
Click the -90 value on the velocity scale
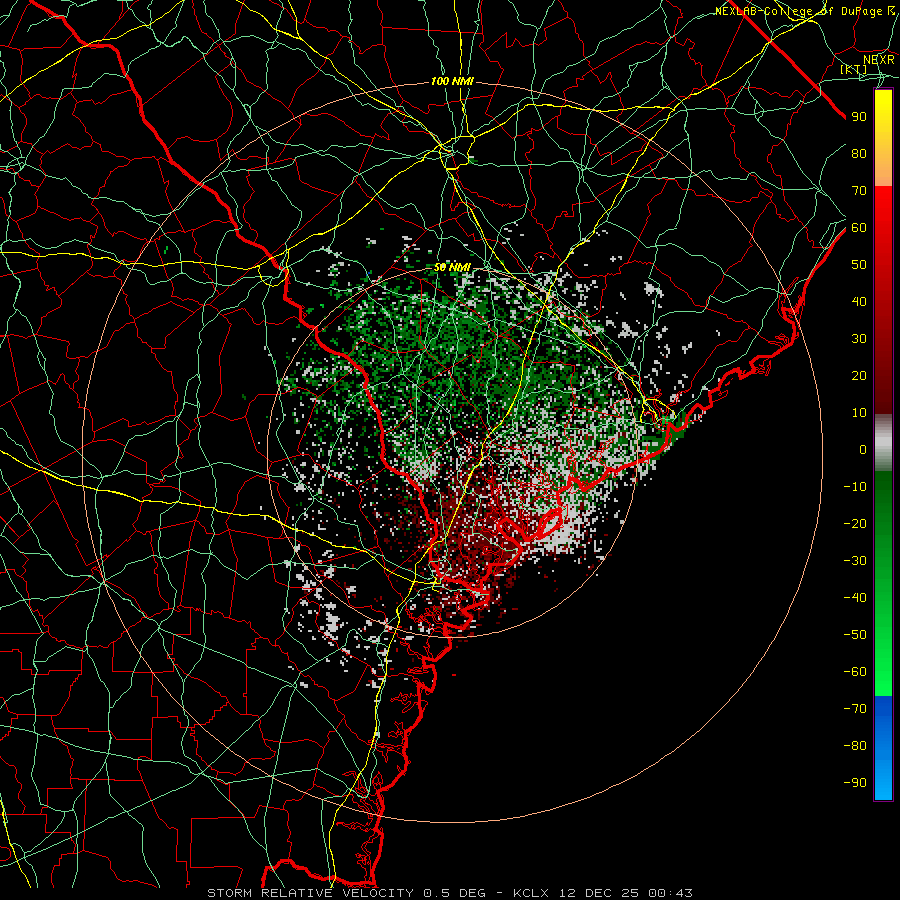[x=855, y=783]
